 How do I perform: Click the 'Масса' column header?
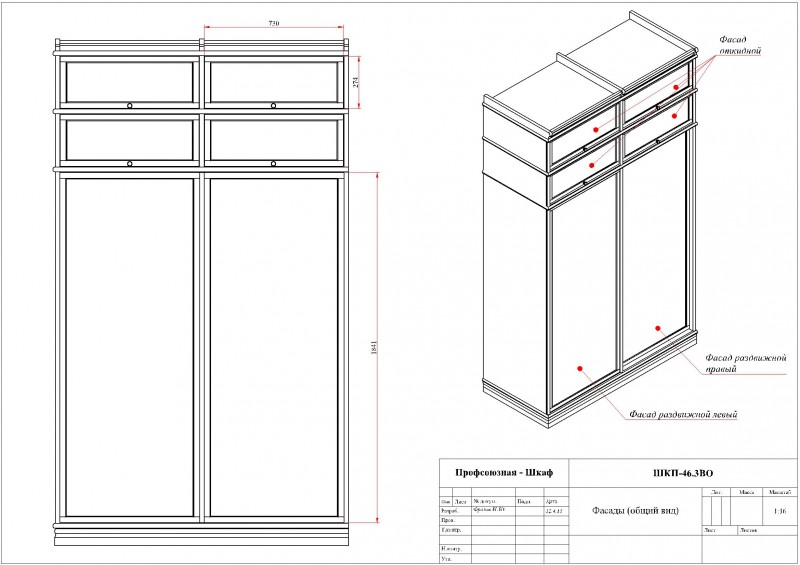(x=746, y=492)
